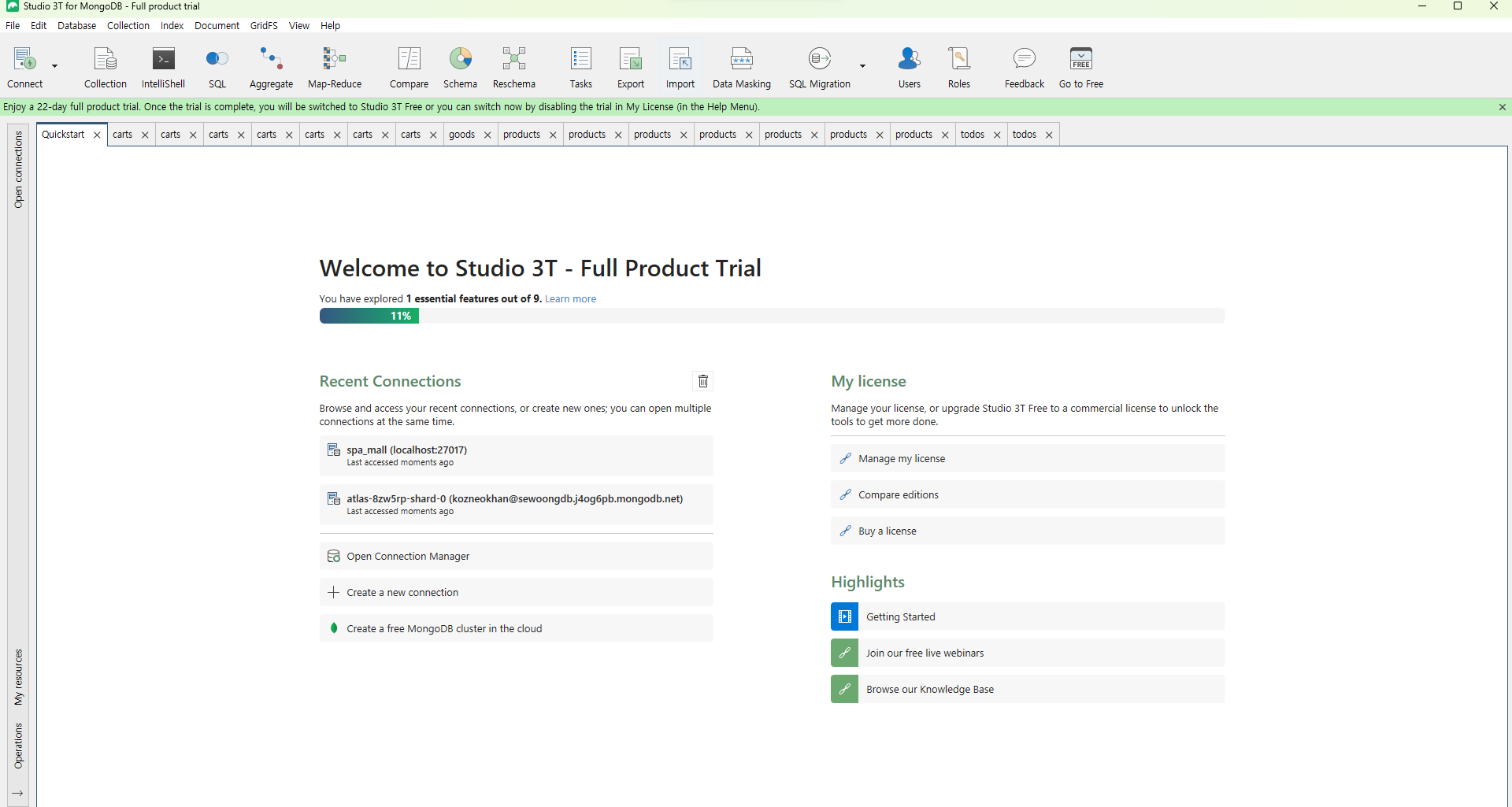This screenshot has width=1512, height=807.
Task: Open the GridFS menu
Action: point(264,26)
